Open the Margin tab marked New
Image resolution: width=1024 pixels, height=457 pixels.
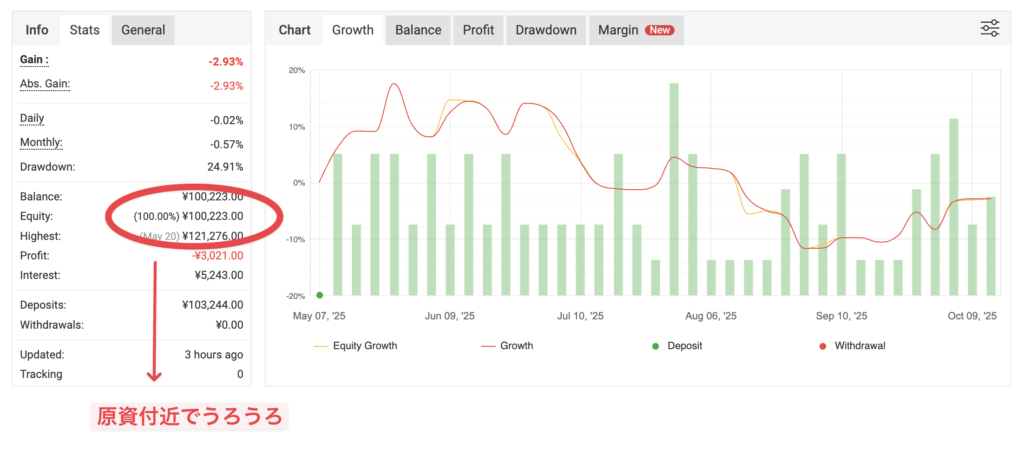click(x=635, y=30)
